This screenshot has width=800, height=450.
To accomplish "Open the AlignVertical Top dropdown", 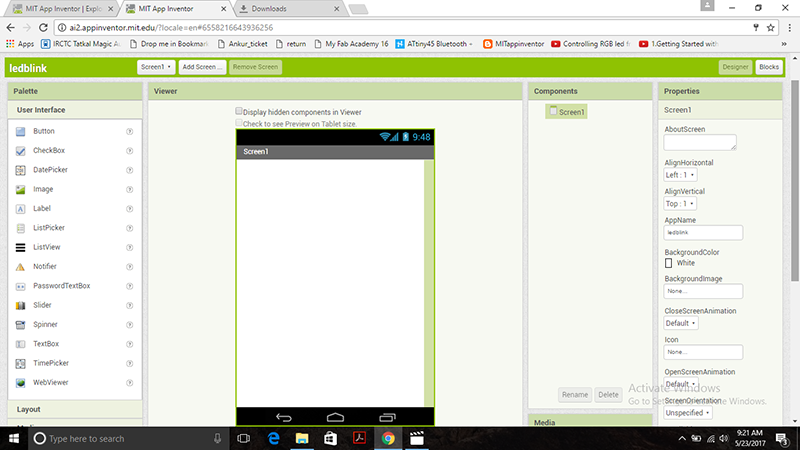I will tap(680, 204).
